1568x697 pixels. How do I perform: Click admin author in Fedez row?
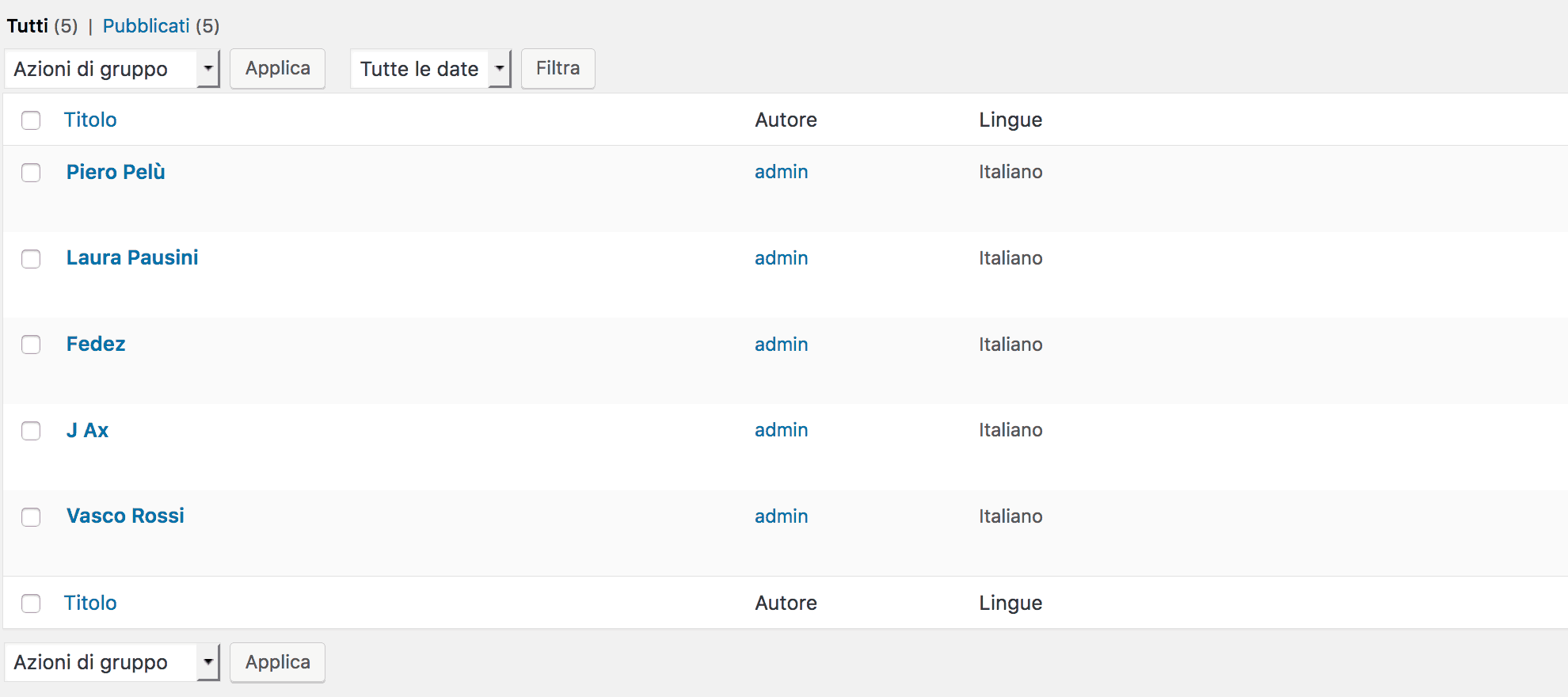point(781,345)
